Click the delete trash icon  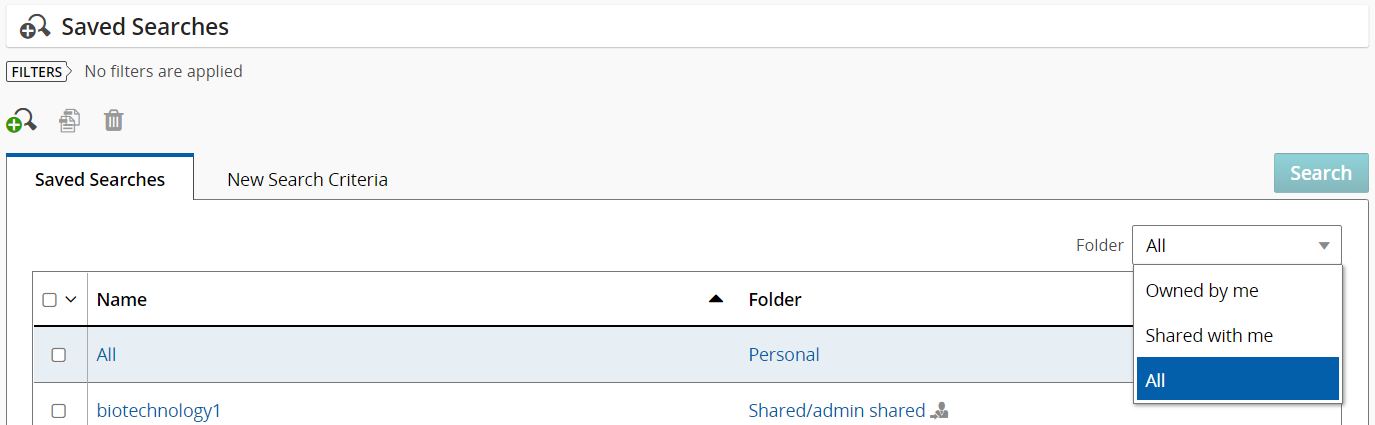114,121
